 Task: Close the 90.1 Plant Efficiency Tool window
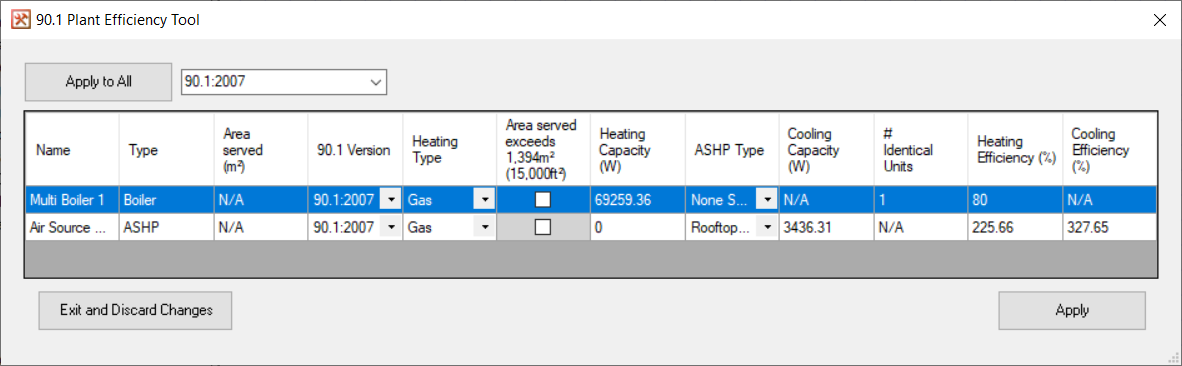click(1159, 20)
